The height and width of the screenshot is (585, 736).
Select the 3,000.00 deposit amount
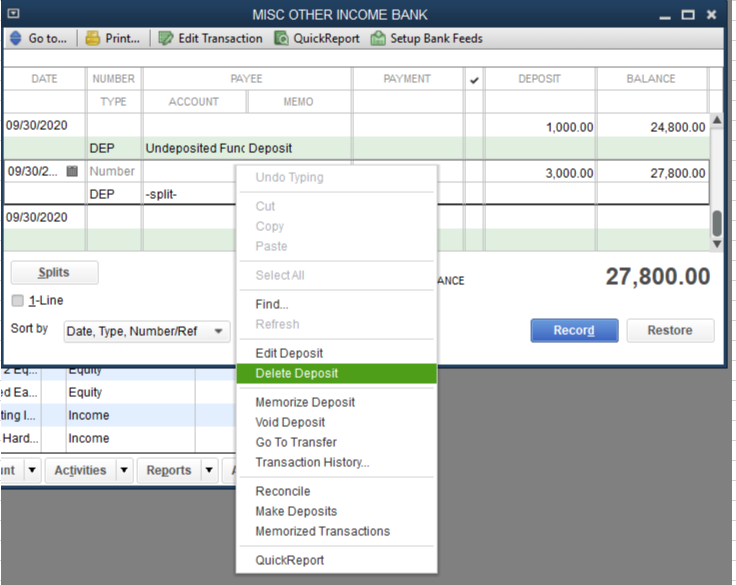click(x=569, y=173)
